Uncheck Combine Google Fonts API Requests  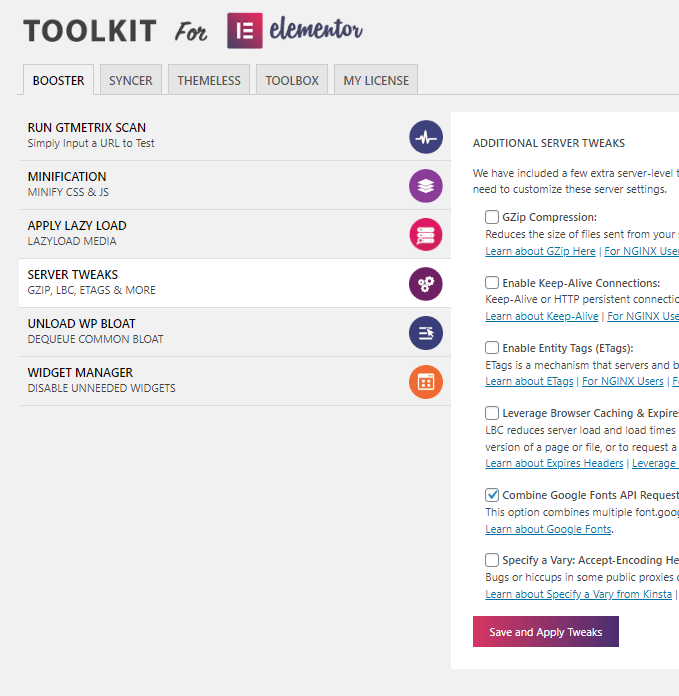tap(491, 495)
